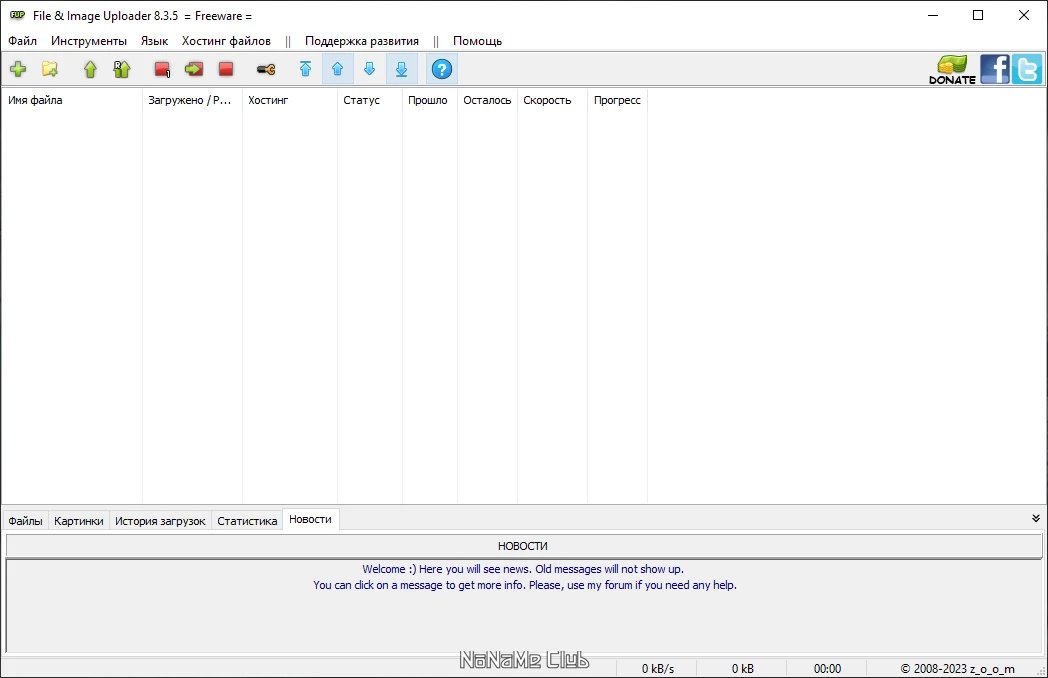Open the key accounts icon
The image size is (1048, 678).
pos(266,69)
